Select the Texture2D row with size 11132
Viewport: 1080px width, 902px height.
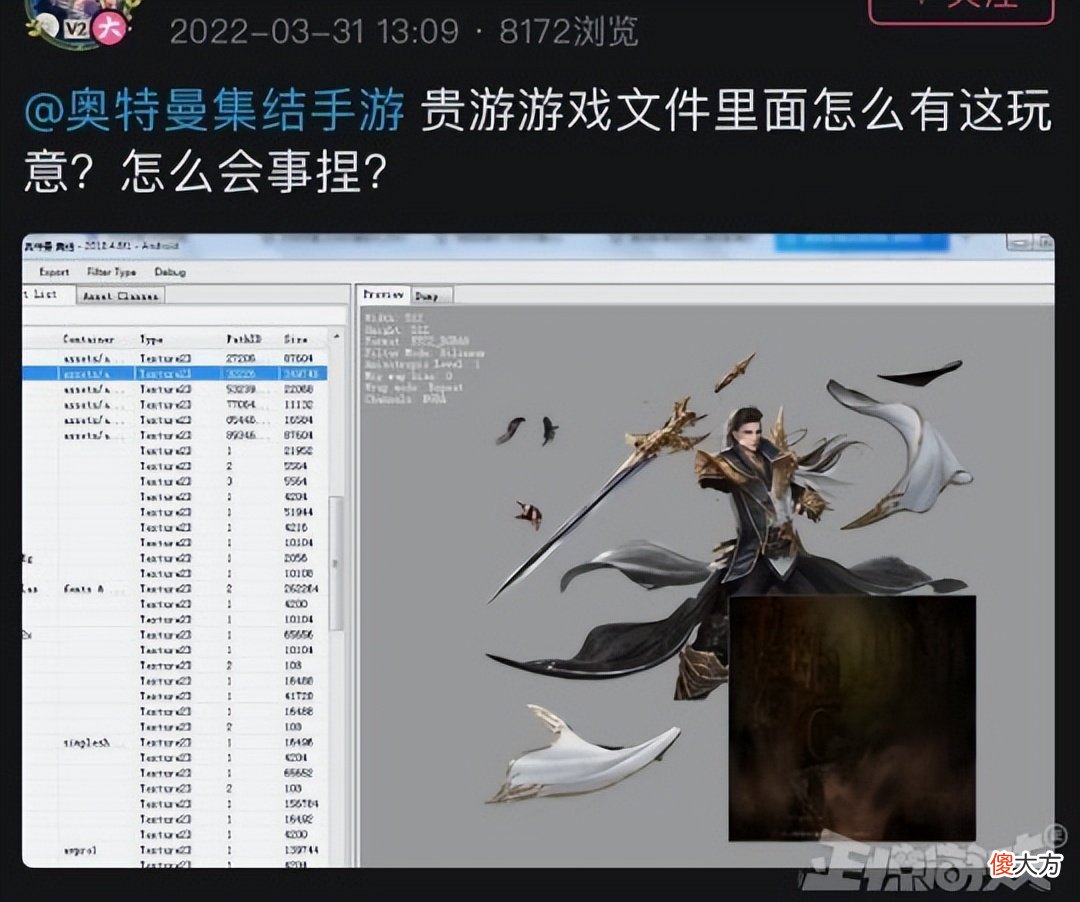click(x=175, y=405)
